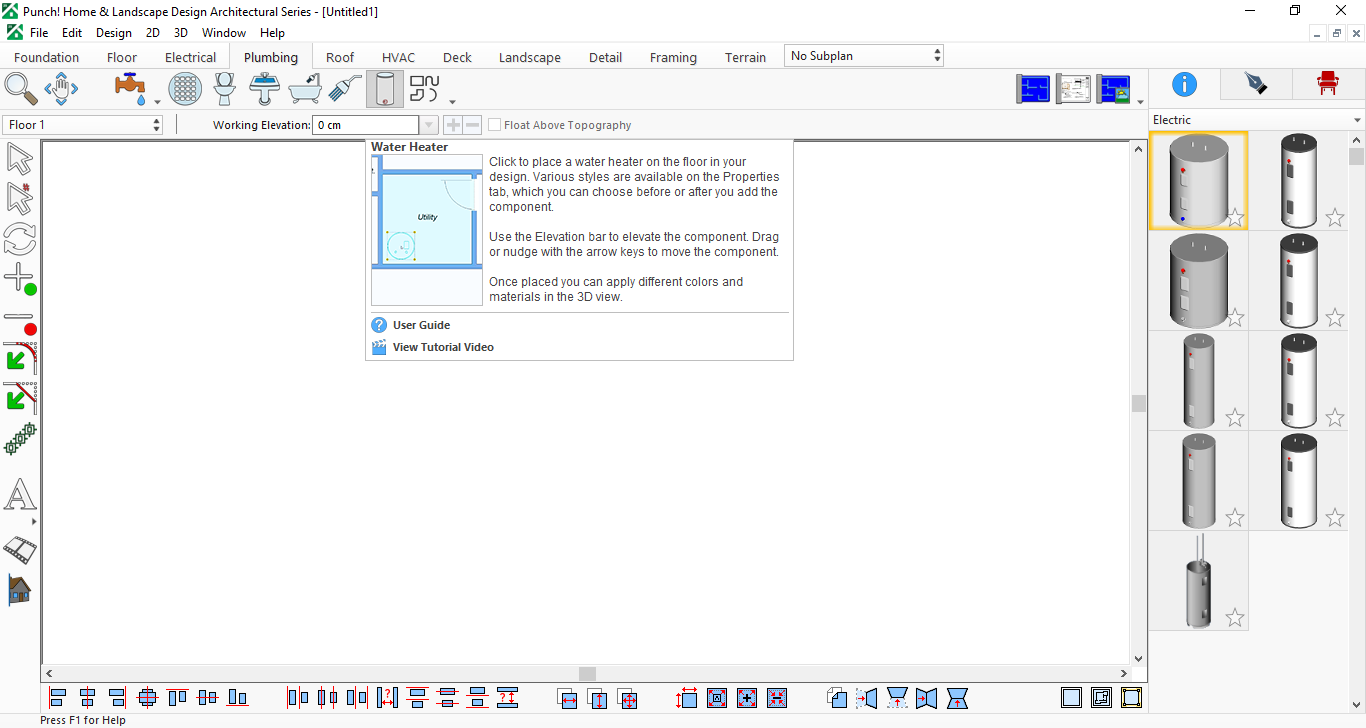Expand the faucet tool dropdown arrow
Viewport: 1366px width, 728px height.
pos(157,102)
